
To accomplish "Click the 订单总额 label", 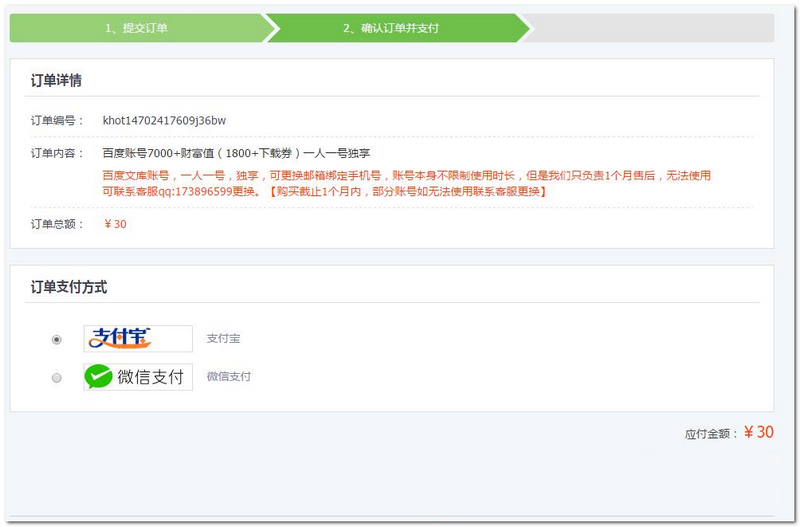I will (57, 224).
